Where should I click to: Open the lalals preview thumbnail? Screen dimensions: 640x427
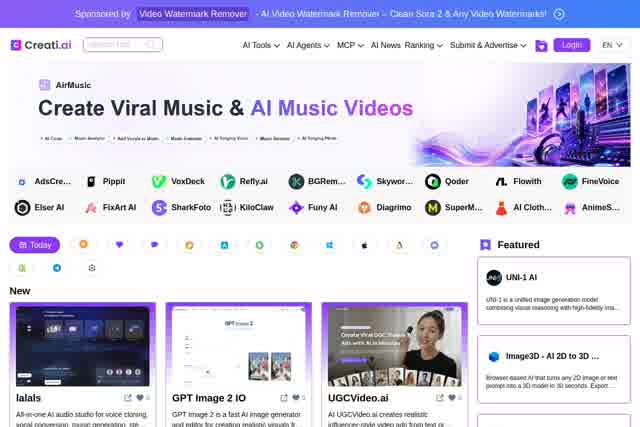pyautogui.click(x=83, y=346)
